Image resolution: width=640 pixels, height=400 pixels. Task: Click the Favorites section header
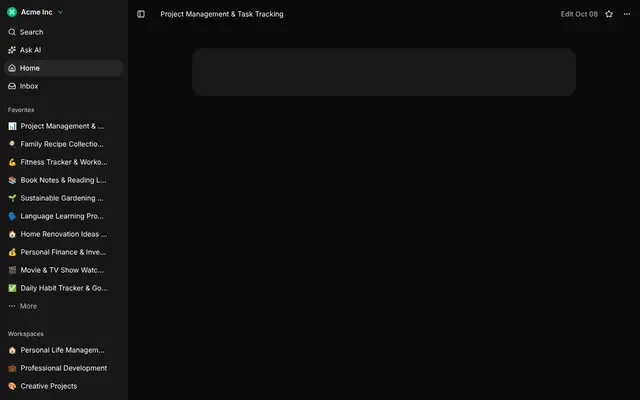pyautogui.click(x=21, y=110)
